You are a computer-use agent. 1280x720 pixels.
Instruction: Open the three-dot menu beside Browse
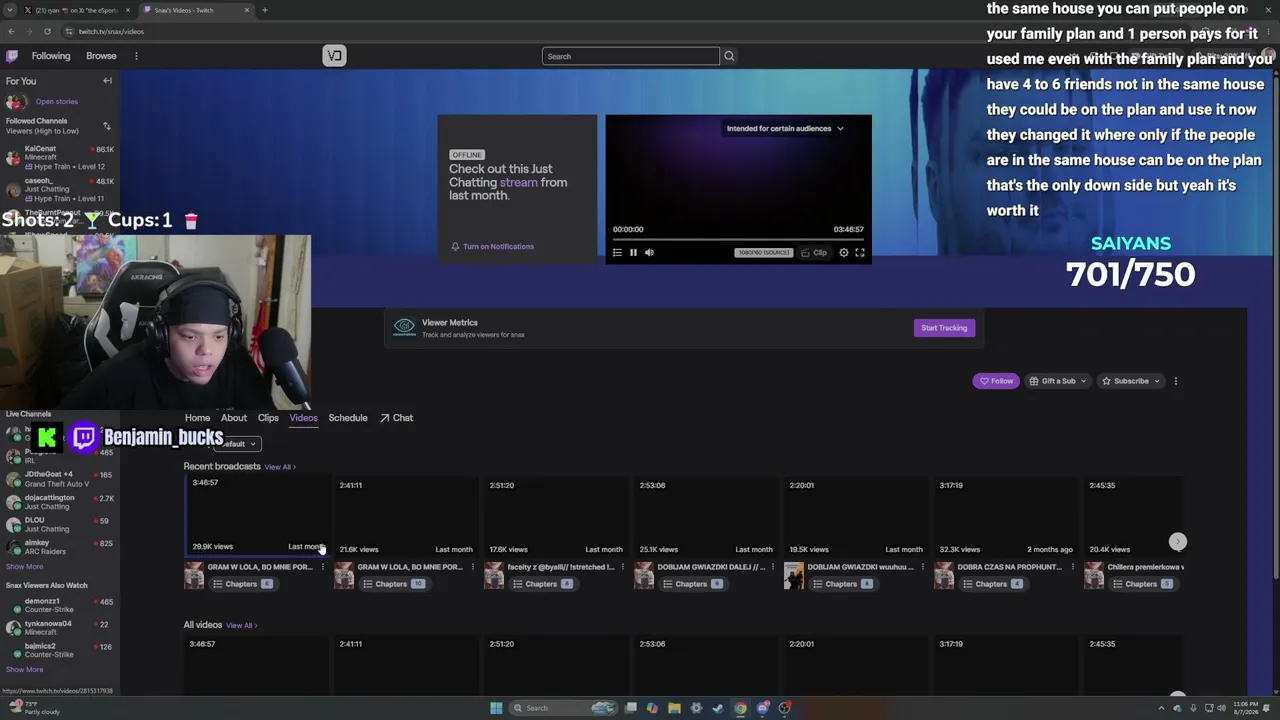click(136, 56)
